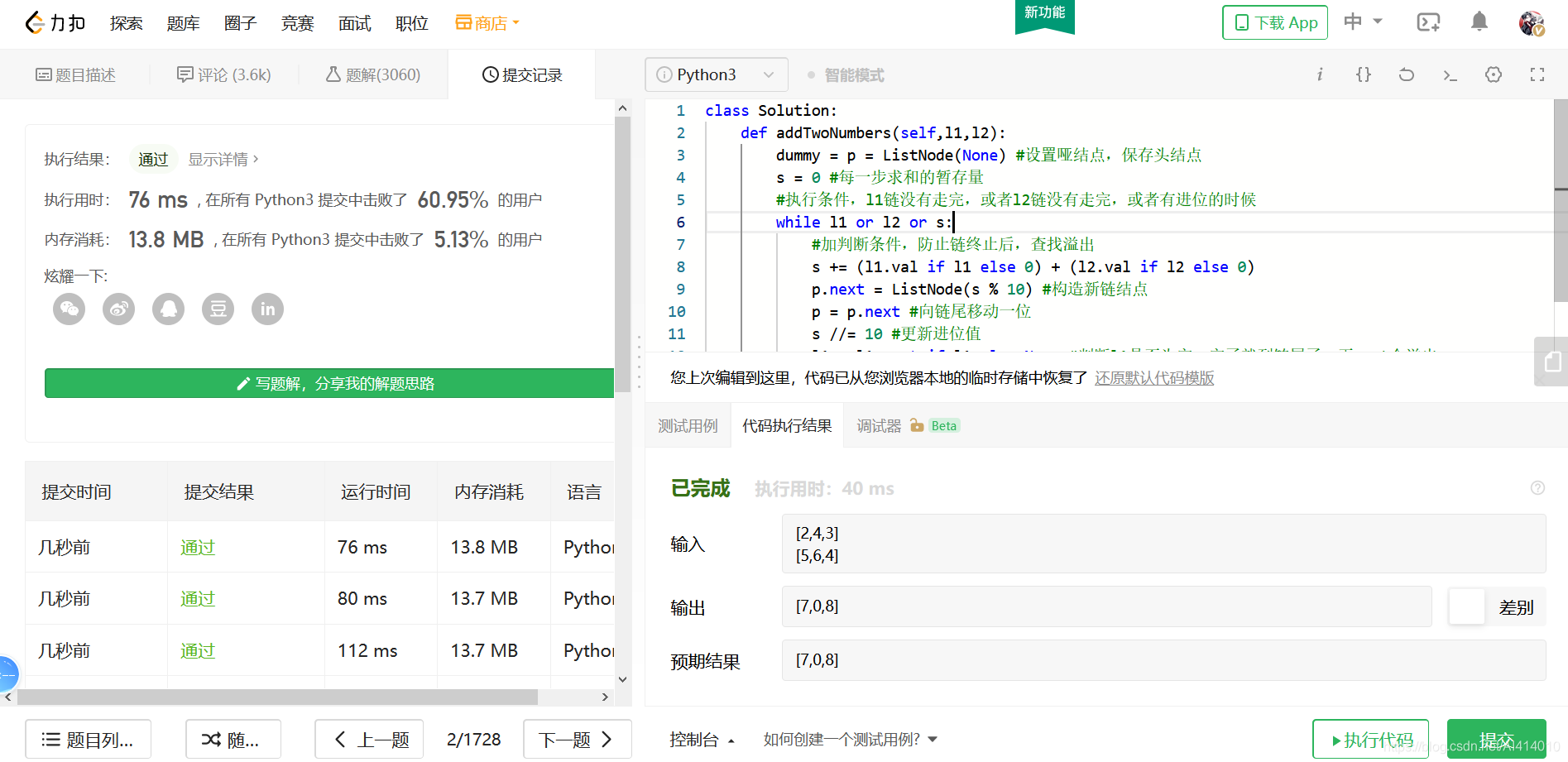Open 竞赛 contest menu
The image size is (1568, 762).
coord(297,23)
